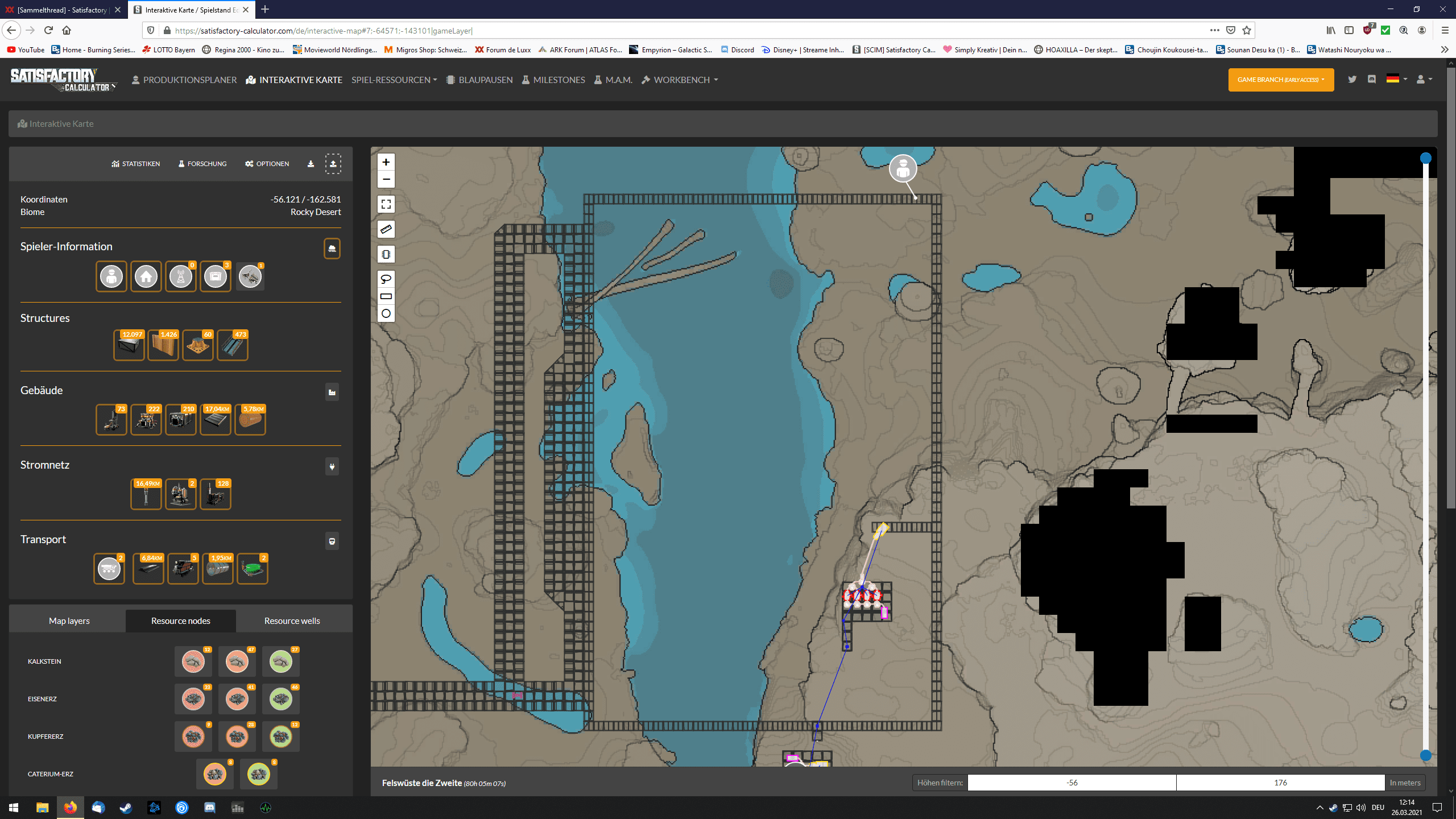The height and width of the screenshot is (819, 1456).
Task: Expand the Spiel-Ressourcen dropdown menu
Action: click(x=394, y=80)
